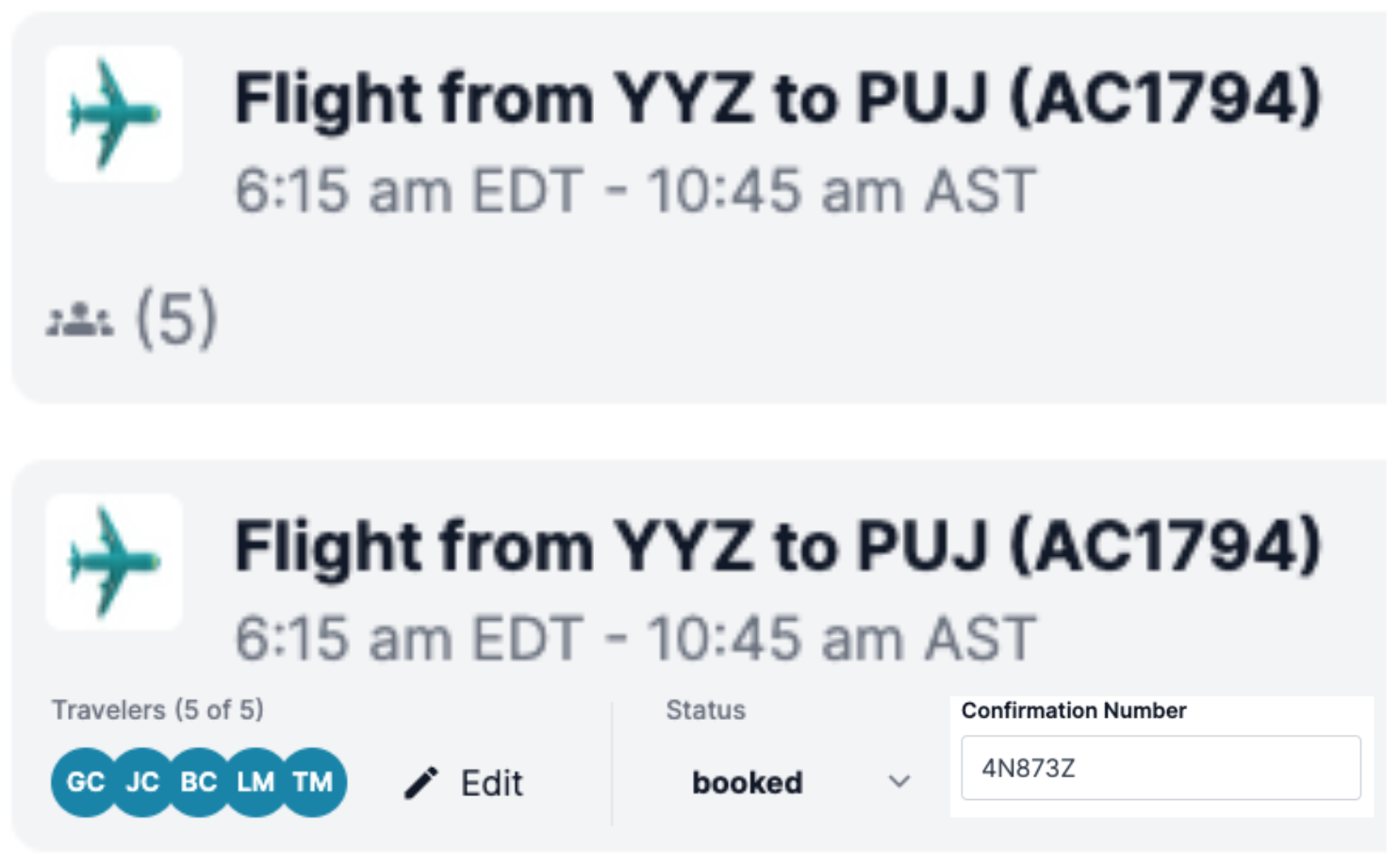Click the Confirmation Number label
The height and width of the screenshot is (865, 1400).
click(x=1073, y=710)
